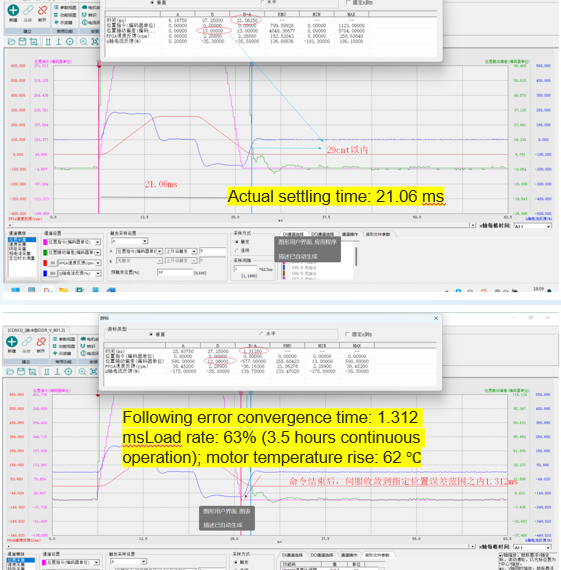Click the magnifier zoom icon in lower window toolbar
This screenshot has height=570, width=561.
pyautogui.click(x=83, y=372)
